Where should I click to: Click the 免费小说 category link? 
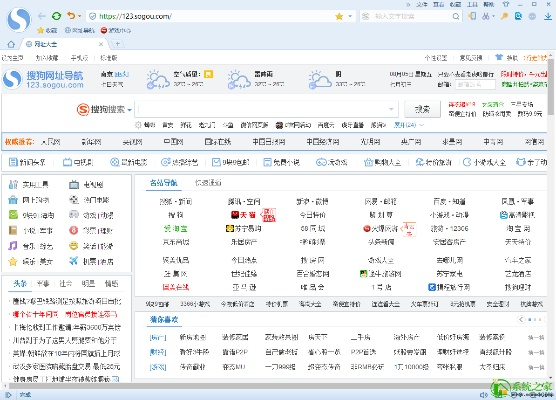coord(282,162)
